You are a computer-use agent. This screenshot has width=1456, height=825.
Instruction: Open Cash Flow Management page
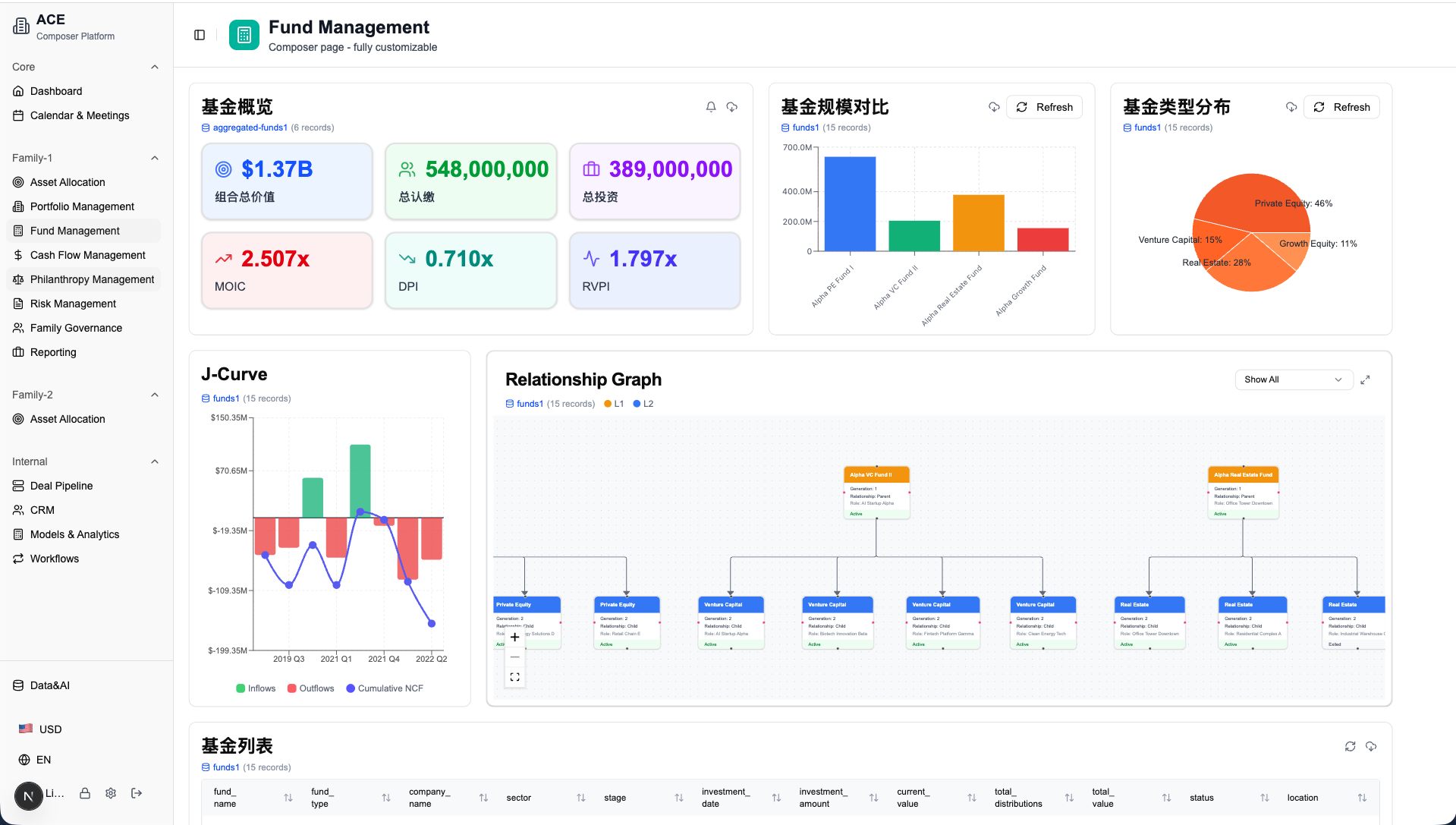(x=87, y=255)
